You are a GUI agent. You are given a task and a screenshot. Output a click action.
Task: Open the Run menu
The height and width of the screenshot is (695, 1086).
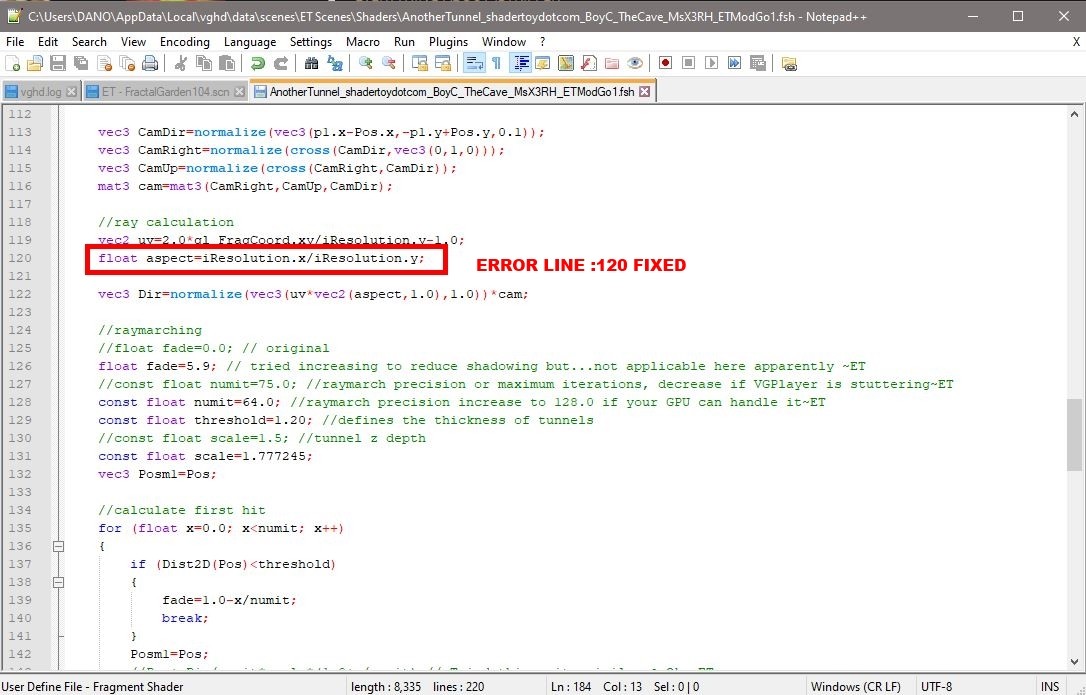[404, 42]
